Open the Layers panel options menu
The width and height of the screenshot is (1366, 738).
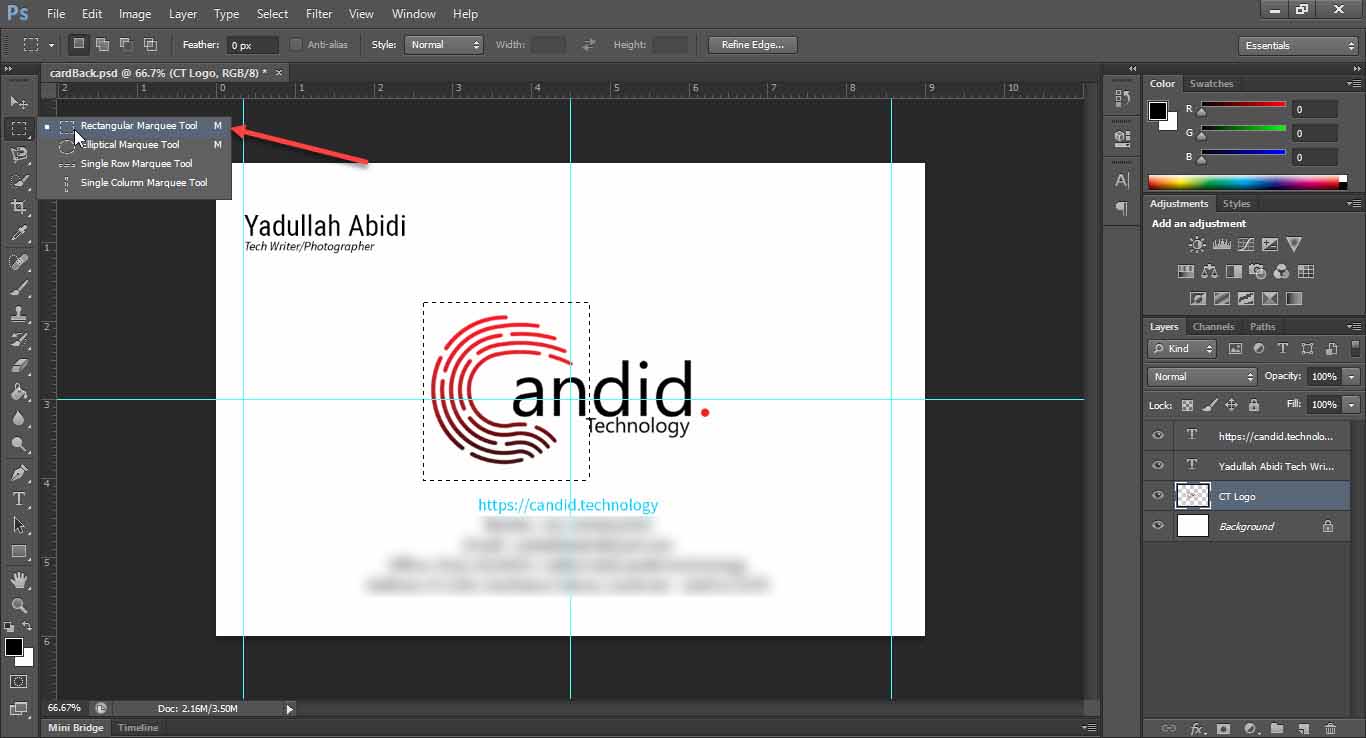[x=1354, y=327]
